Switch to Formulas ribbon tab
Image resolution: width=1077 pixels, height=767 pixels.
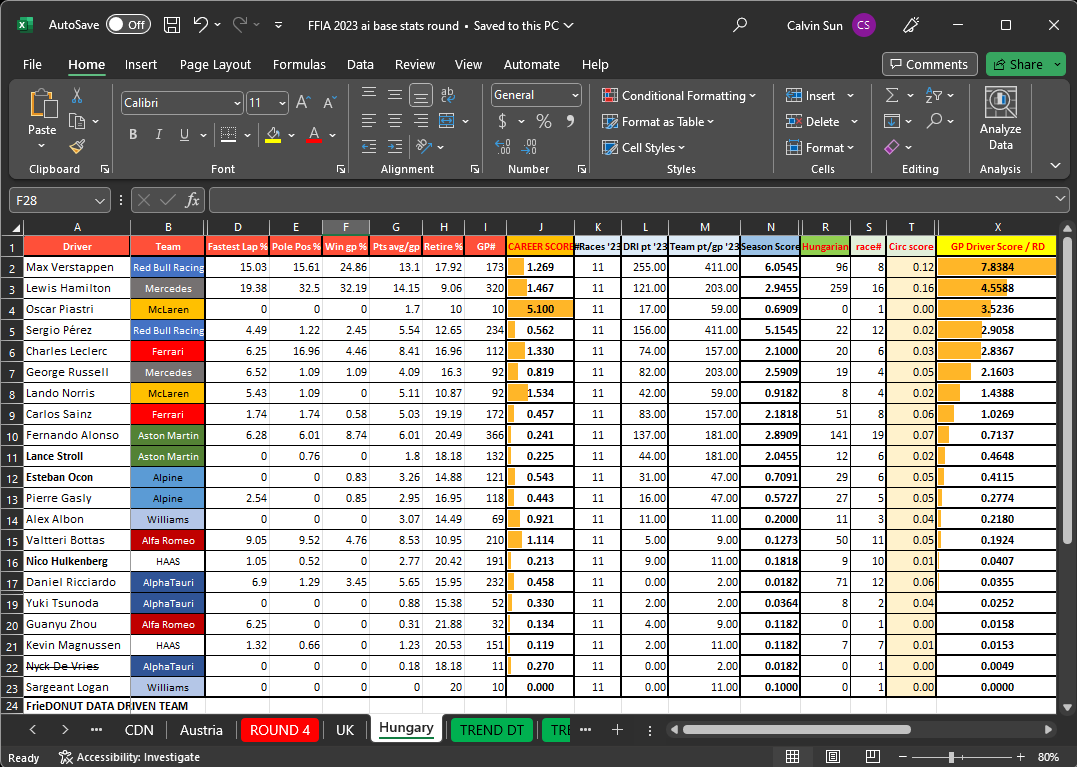[x=299, y=65]
